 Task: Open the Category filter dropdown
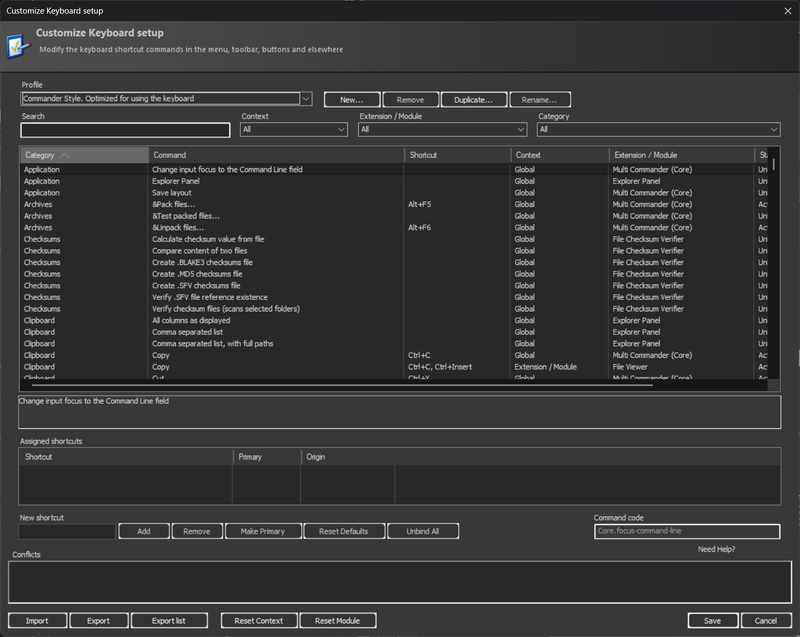(658, 130)
